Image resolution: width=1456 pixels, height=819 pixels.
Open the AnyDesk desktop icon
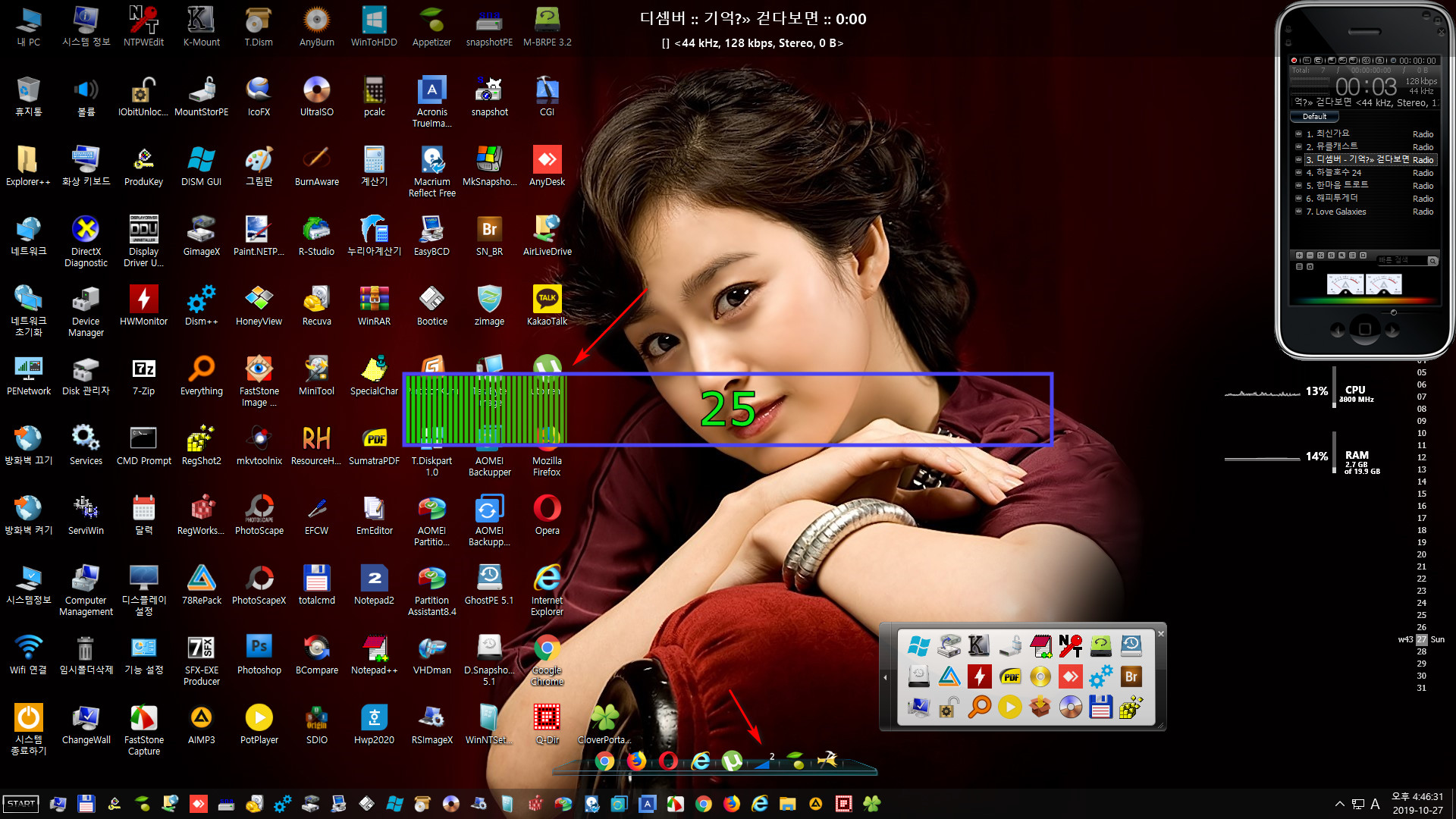click(x=547, y=166)
